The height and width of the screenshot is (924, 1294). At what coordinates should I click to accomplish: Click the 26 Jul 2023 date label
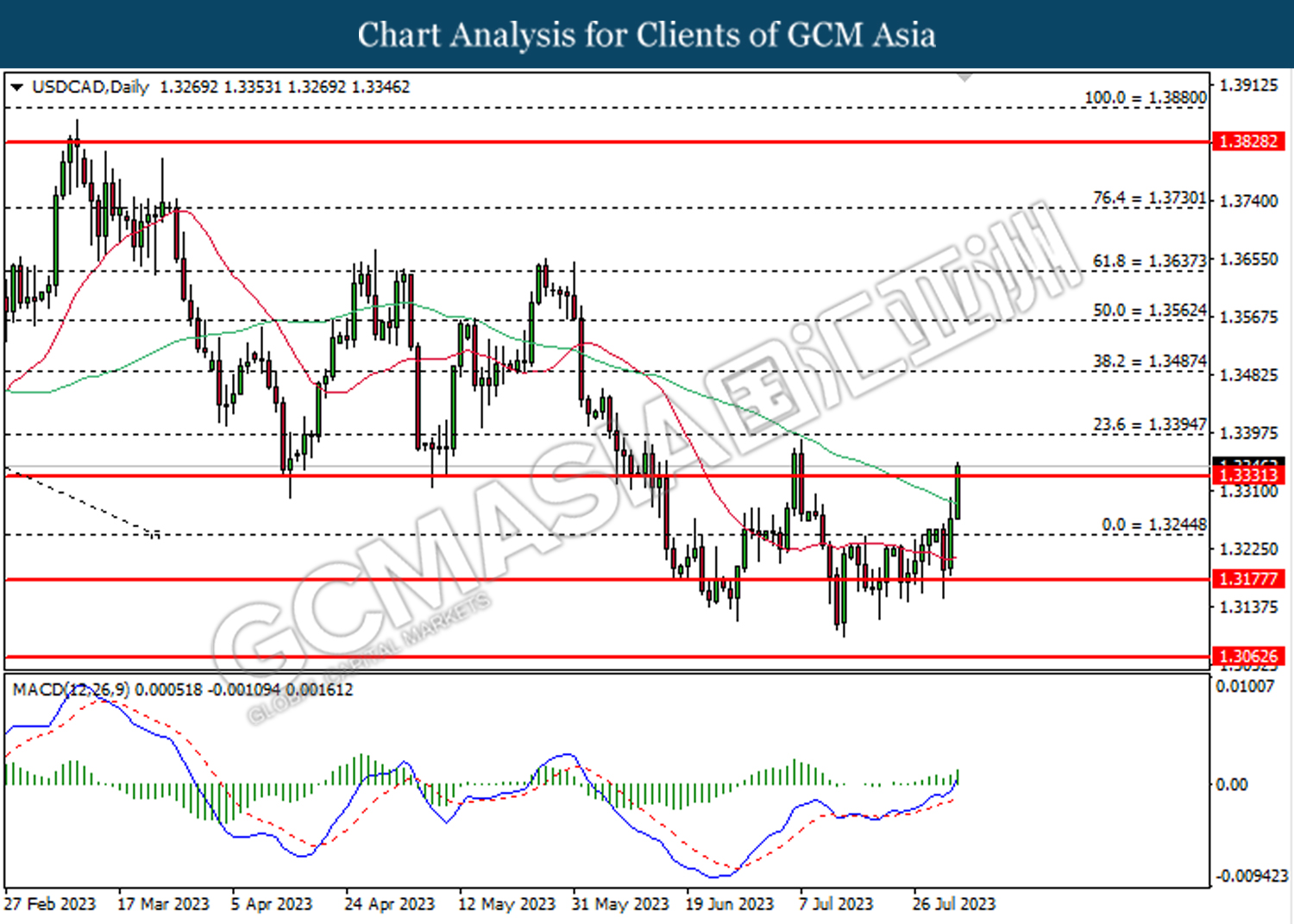[953, 904]
